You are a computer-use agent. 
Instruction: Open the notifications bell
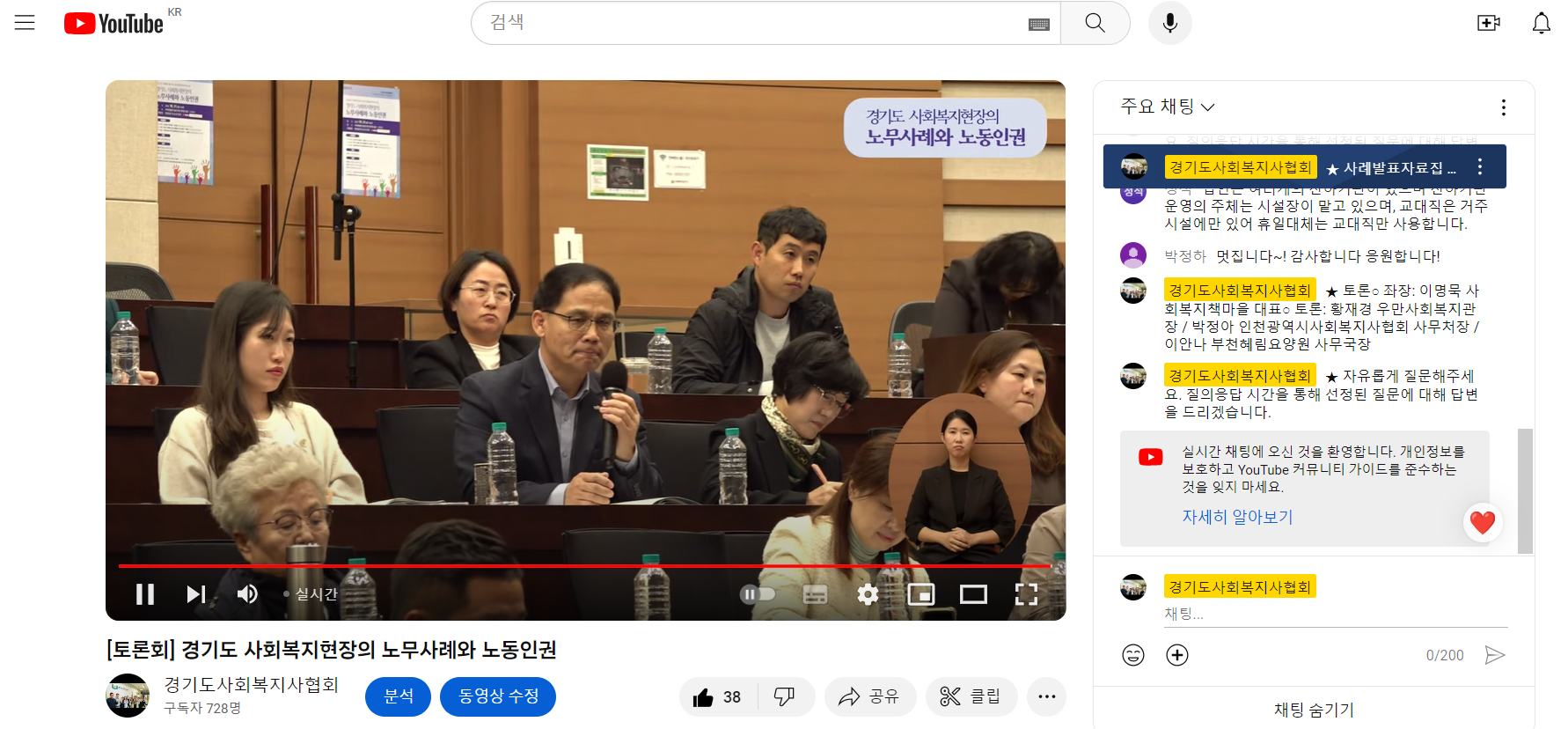point(1541,23)
